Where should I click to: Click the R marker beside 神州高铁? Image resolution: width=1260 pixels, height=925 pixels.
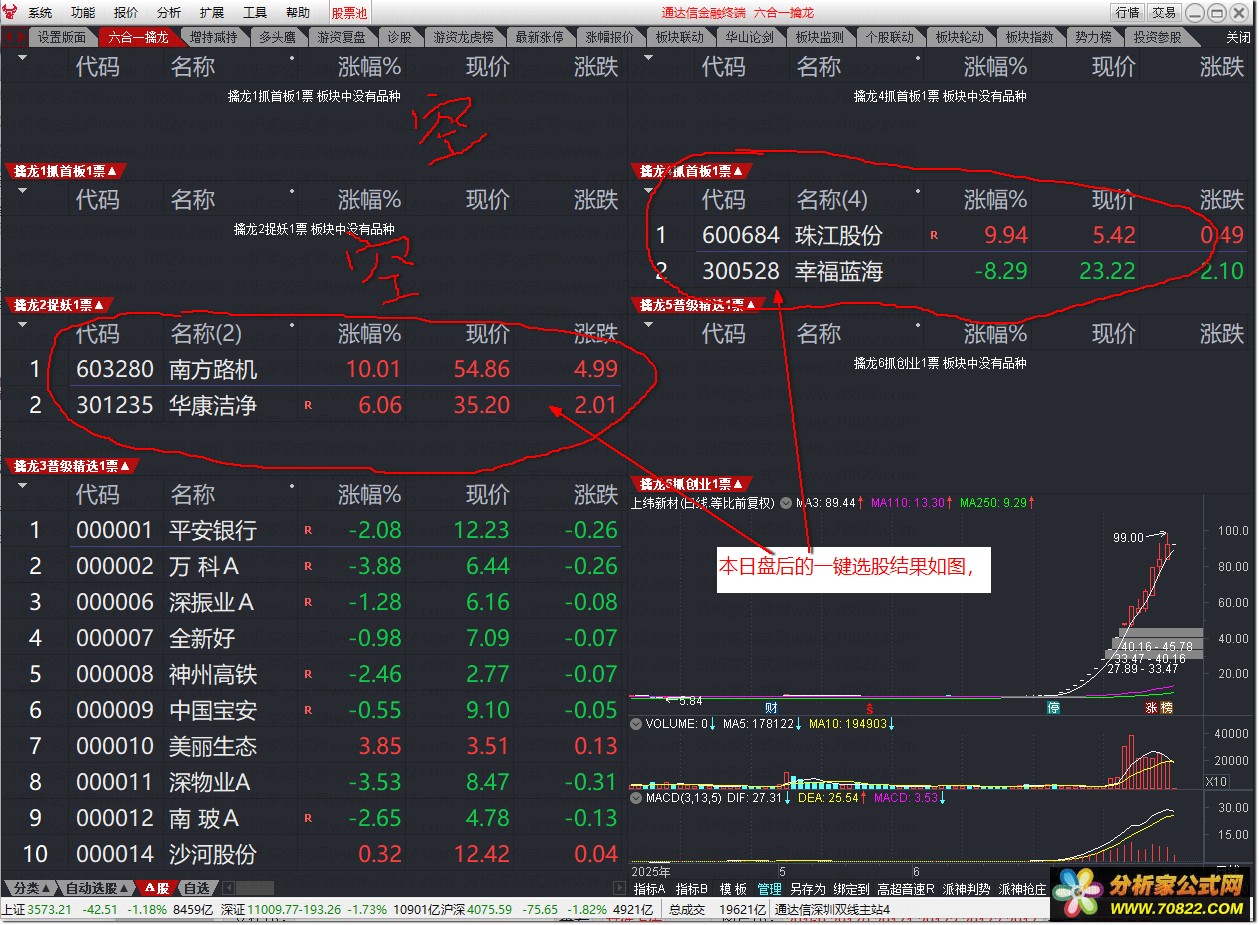[x=308, y=675]
